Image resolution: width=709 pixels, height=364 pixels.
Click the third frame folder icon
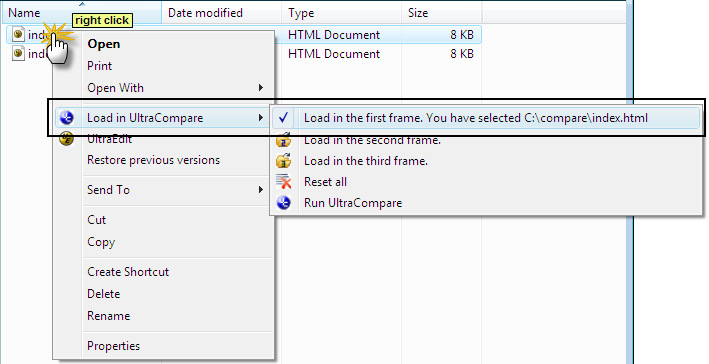[x=284, y=161]
